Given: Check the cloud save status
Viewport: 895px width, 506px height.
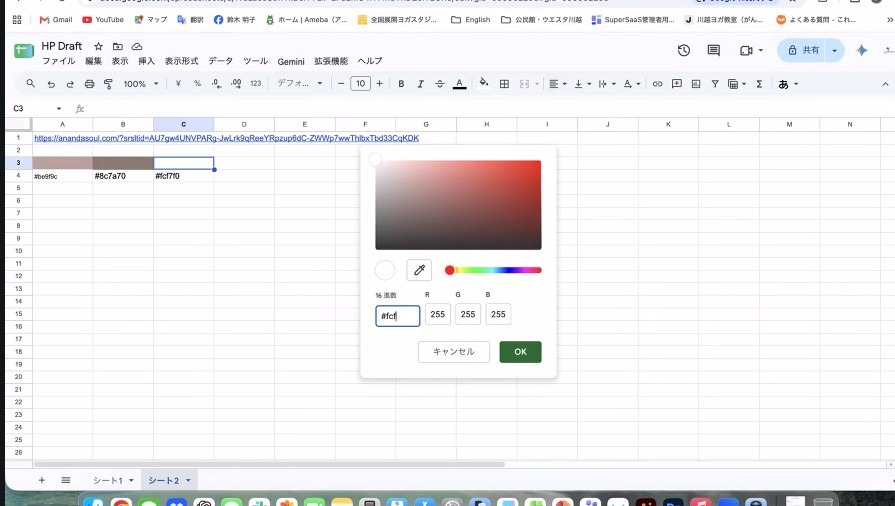Looking at the screenshot, I should coord(137,46).
